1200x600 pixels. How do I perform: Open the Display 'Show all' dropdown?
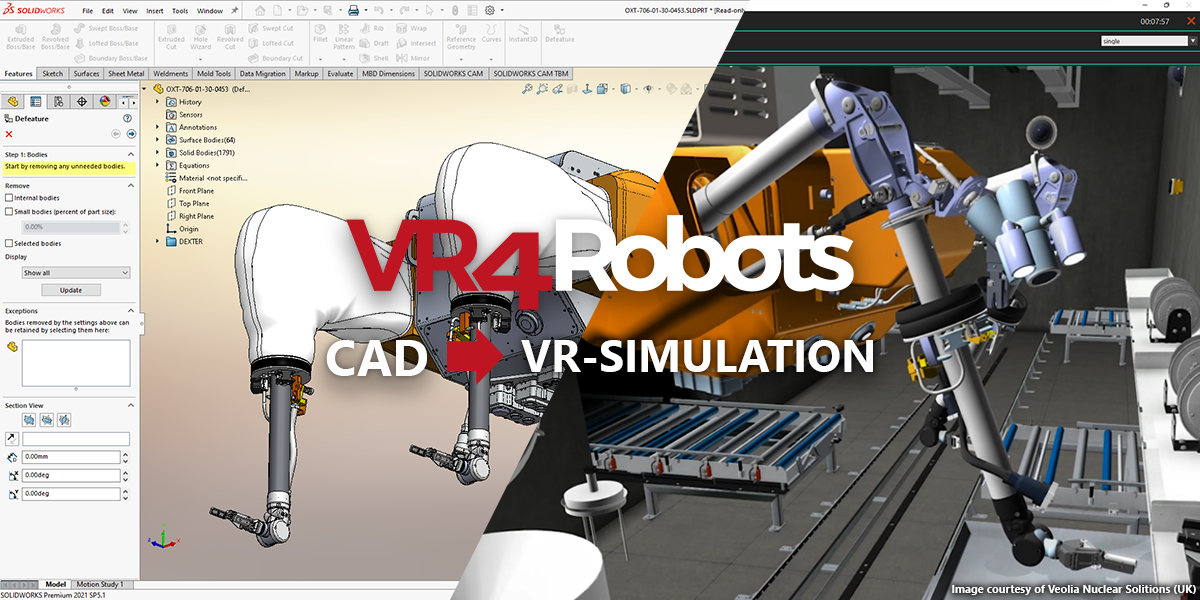pyautogui.click(x=76, y=272)
